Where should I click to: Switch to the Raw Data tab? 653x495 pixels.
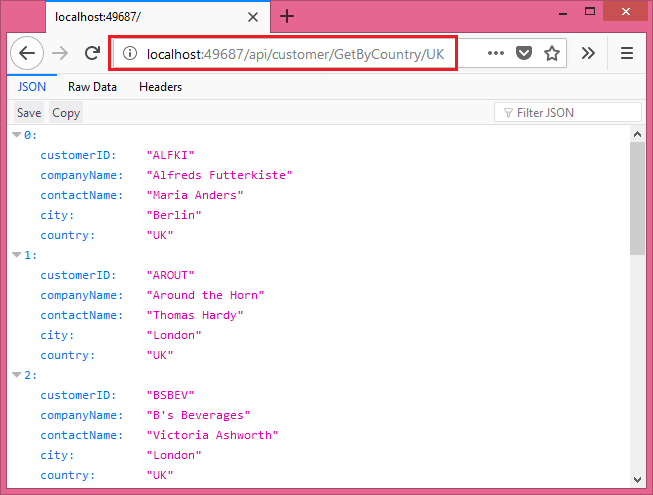tap(92, 87)
